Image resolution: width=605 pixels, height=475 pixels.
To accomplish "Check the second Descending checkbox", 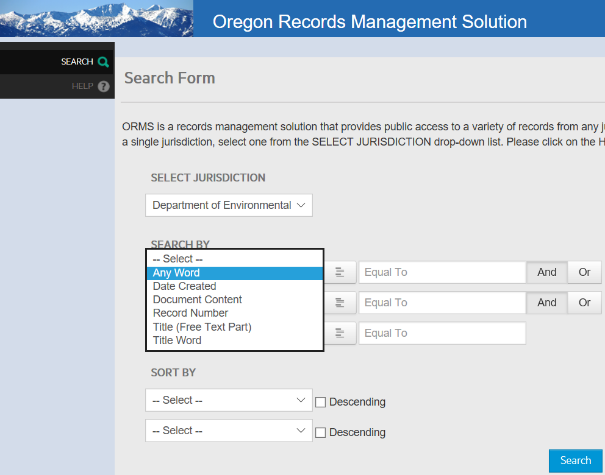I will (321, 432).
